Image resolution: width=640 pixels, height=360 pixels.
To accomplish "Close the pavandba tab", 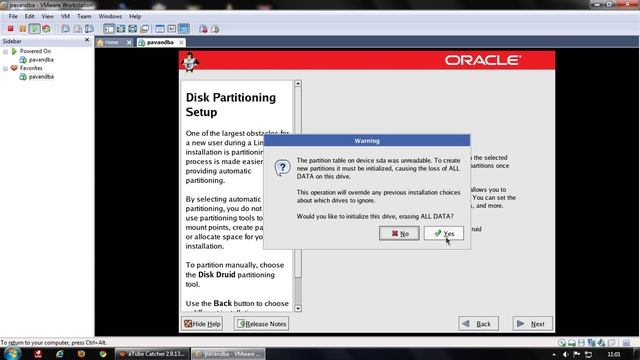I will click(x=181, y=42).
